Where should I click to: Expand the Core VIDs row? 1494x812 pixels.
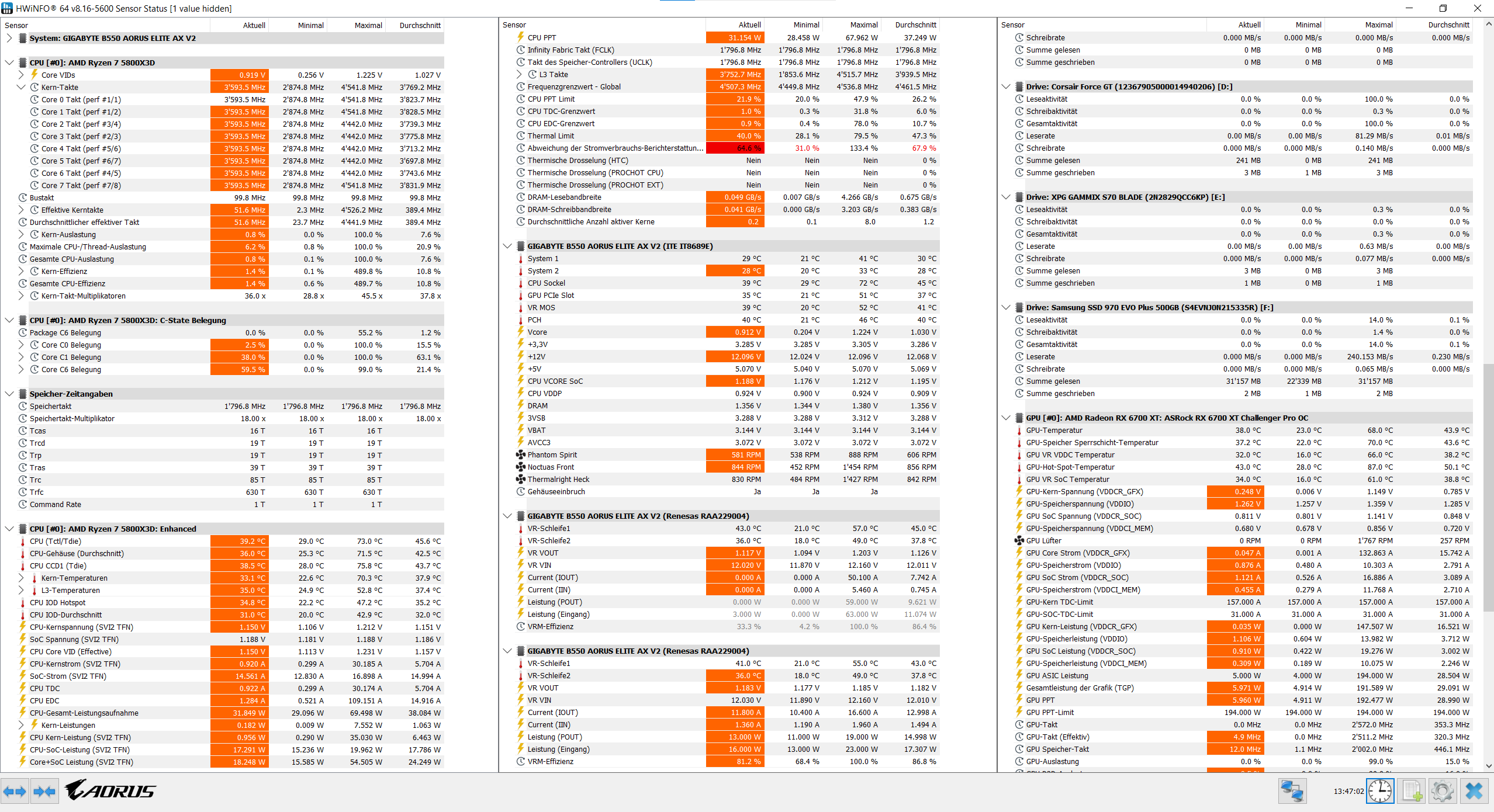[x=21, y=75]
